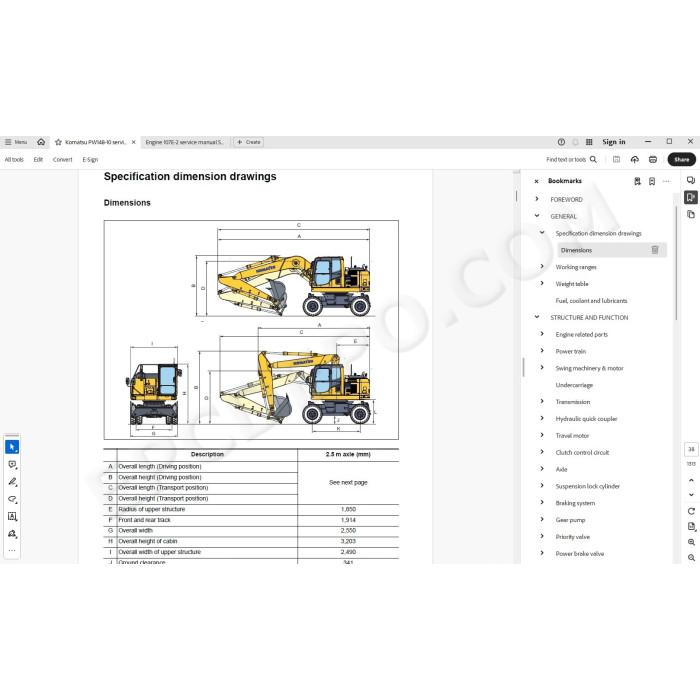Click the Share button

[x=681, y=159]
